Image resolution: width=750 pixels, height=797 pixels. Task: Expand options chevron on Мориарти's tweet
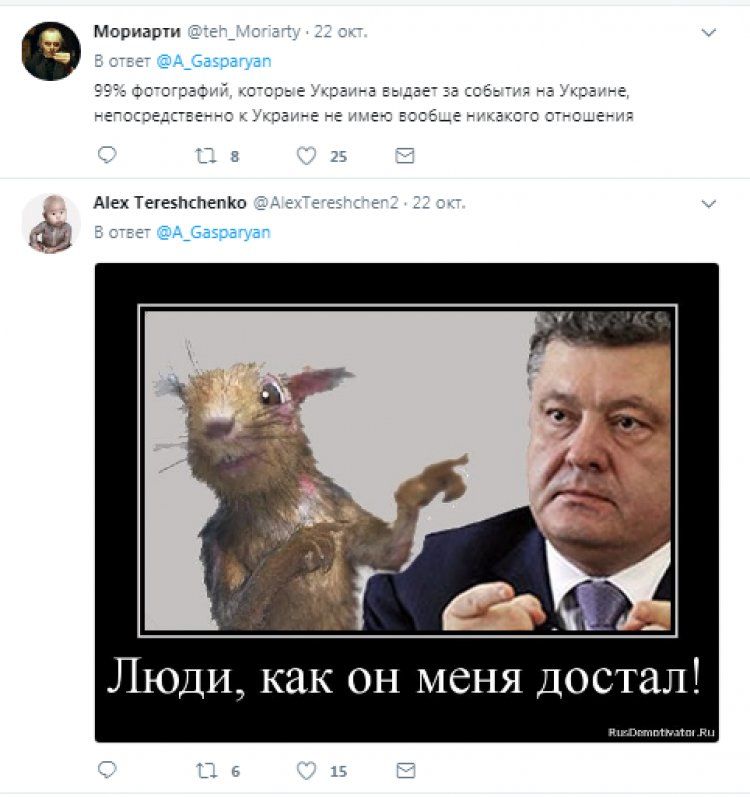pyautogui.click(x=708, y=33)
